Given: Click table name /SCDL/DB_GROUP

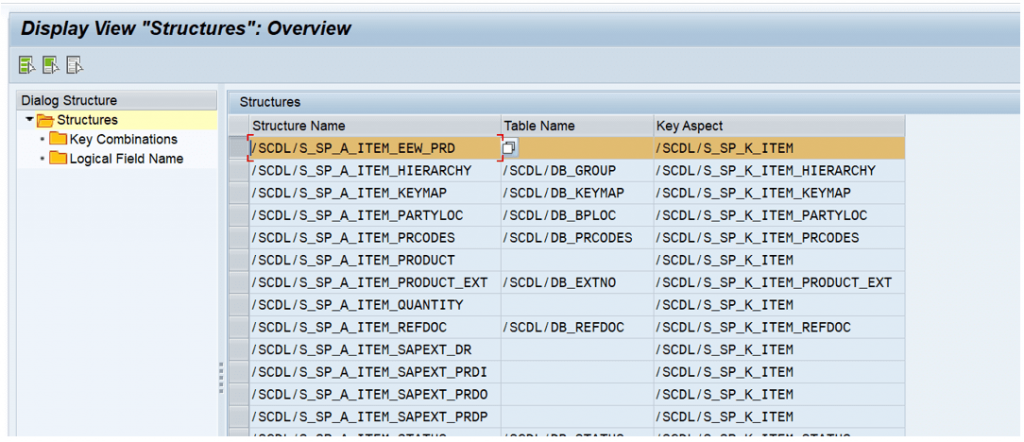Looking at the screenshot, I should pyautogui.click(x=560, y=171).
